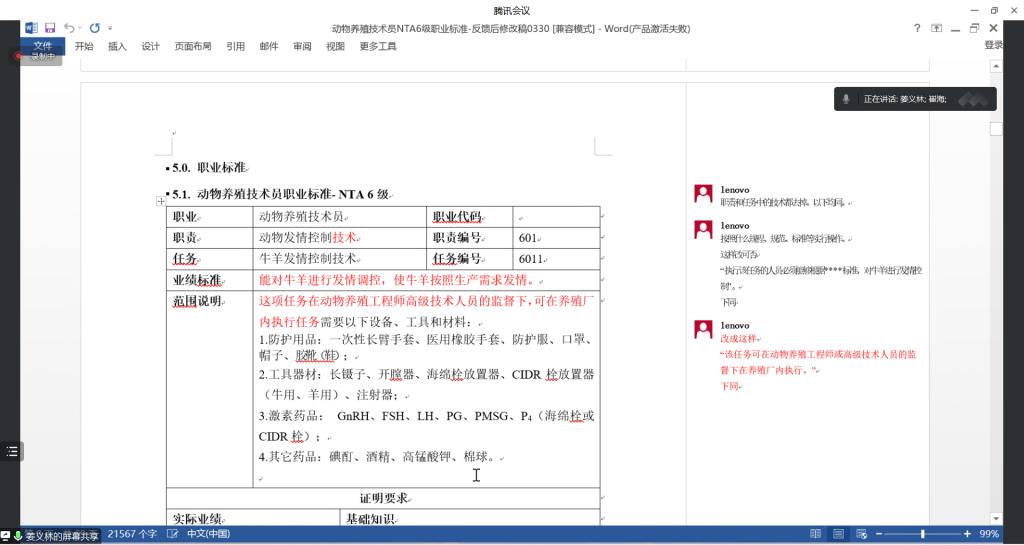Open the 视图 ribbon tab
1024x545 pixels.
point(335,46)
